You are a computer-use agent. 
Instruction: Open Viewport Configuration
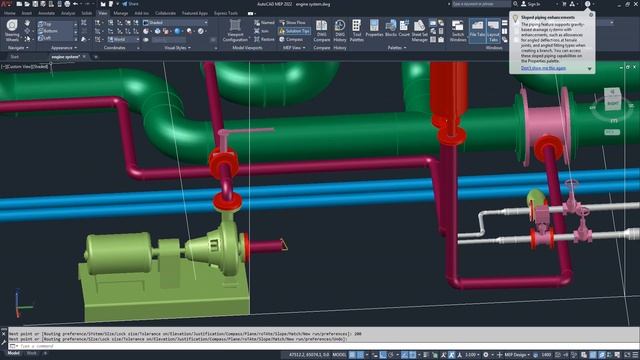235,31
